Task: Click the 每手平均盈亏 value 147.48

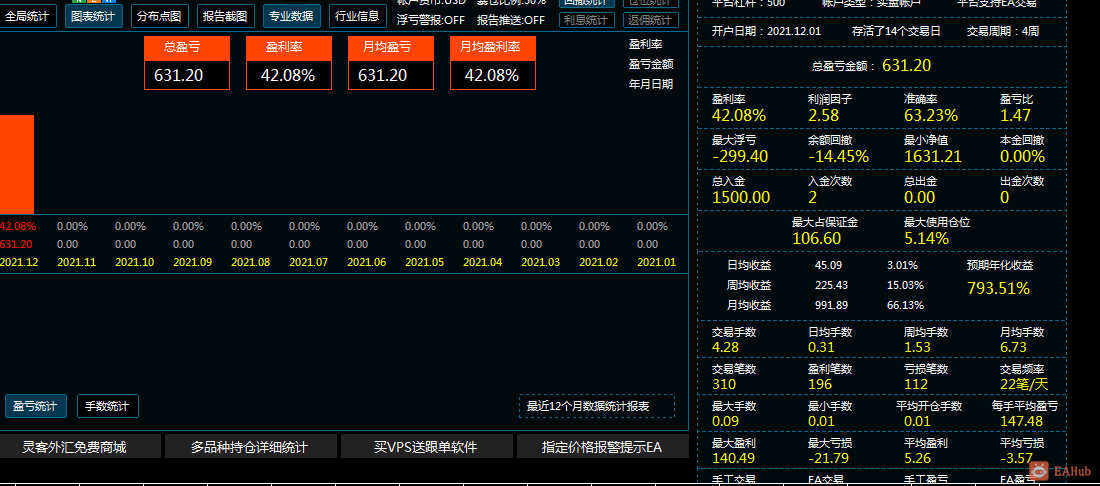Action: tap(1021, 421)
